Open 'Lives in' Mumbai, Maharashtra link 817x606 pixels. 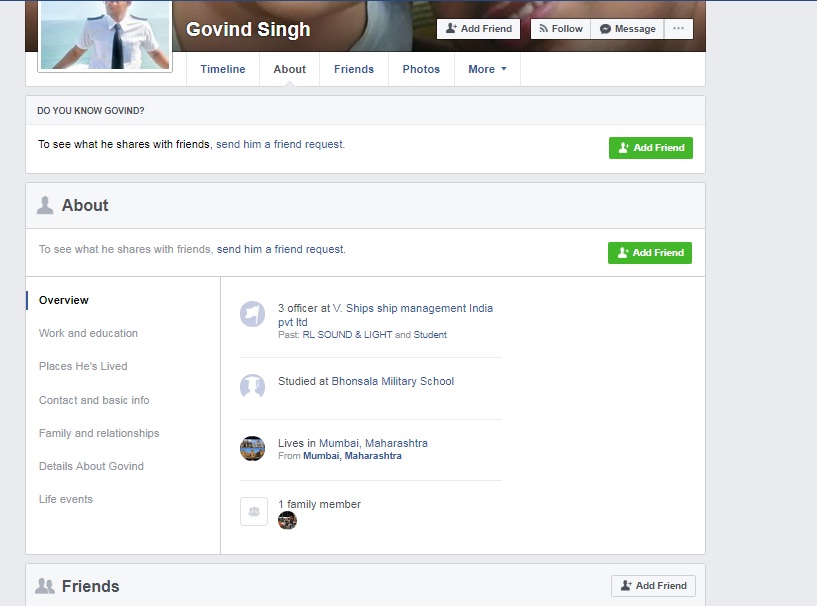tap(373, 443)
